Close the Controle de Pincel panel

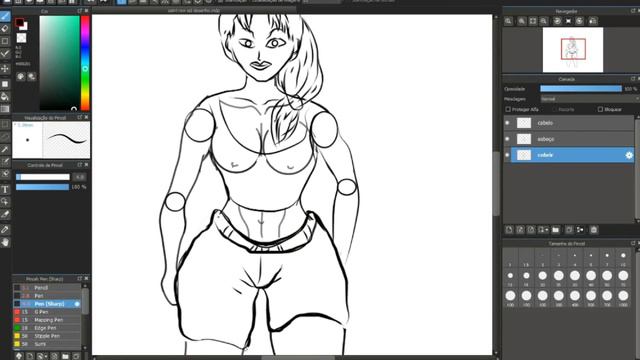[86, 165]
